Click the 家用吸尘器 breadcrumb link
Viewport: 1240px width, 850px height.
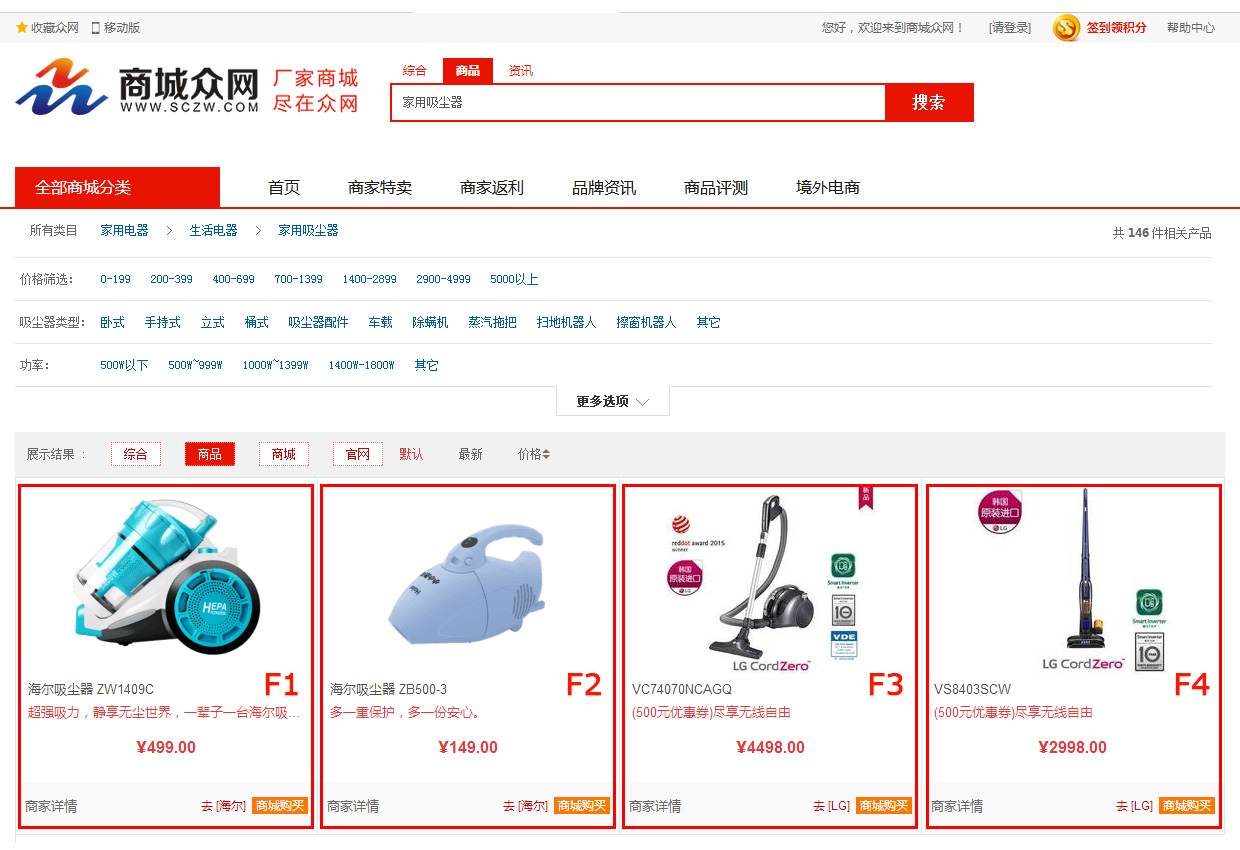[x=308, y=230]
